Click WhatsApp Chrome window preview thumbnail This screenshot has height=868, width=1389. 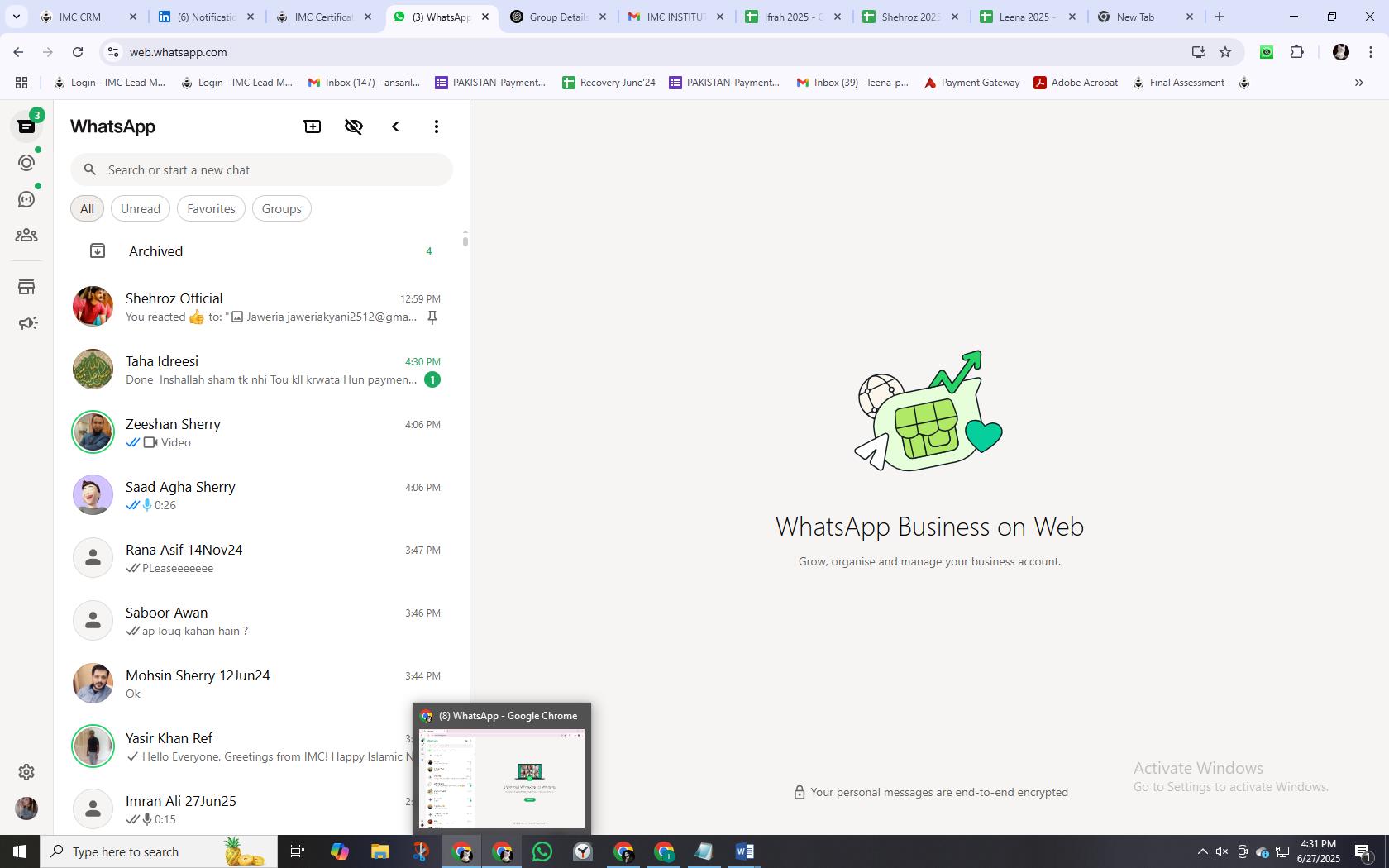point(502,779)
